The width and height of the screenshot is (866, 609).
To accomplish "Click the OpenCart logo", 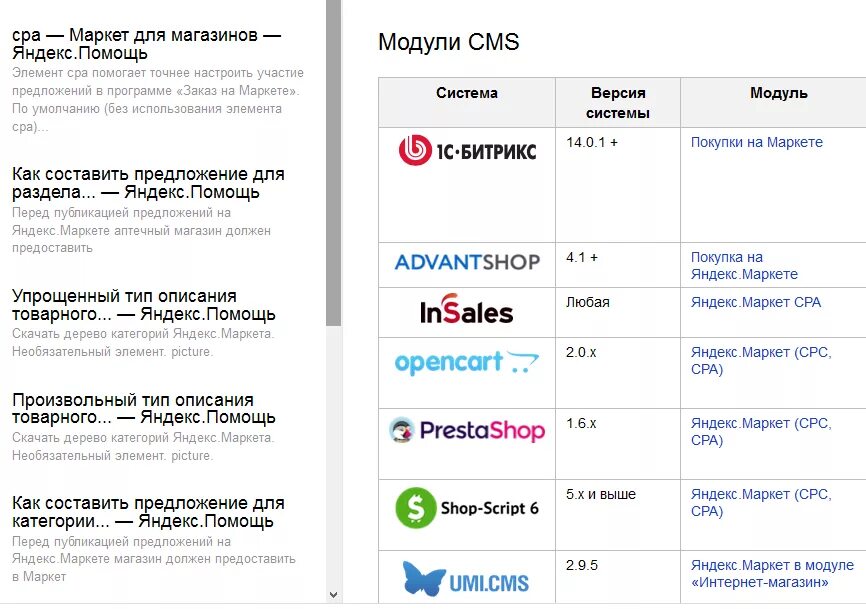I will 467,362.
